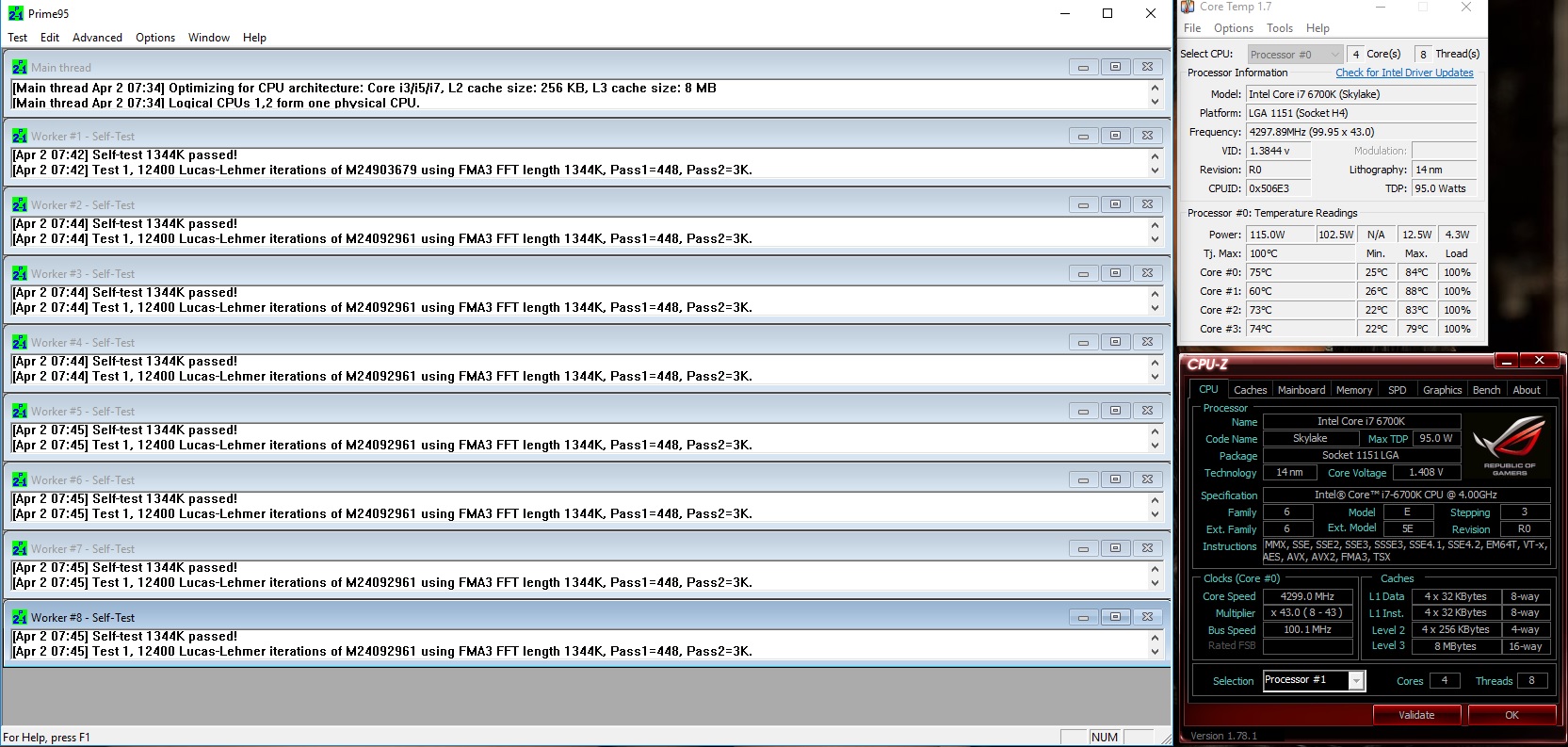Image resolution: width=1568 pixels, height=747 pixels.
Task: Maximize the Worker #2 child window
Action: point(1115,204)
